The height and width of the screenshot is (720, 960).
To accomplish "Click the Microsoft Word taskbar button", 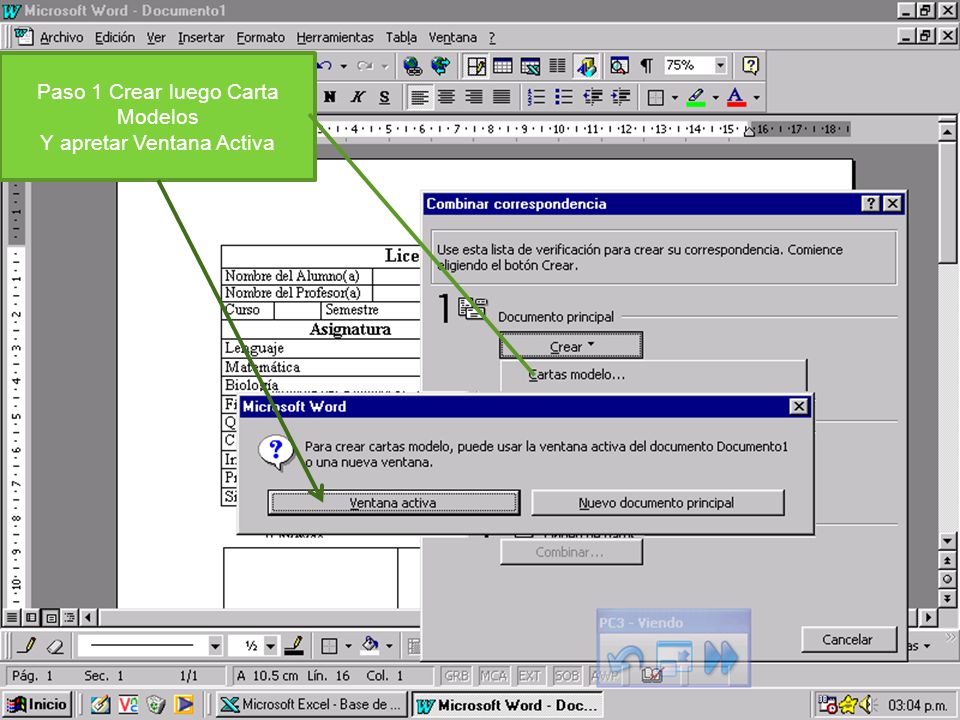I will (508, 705).
